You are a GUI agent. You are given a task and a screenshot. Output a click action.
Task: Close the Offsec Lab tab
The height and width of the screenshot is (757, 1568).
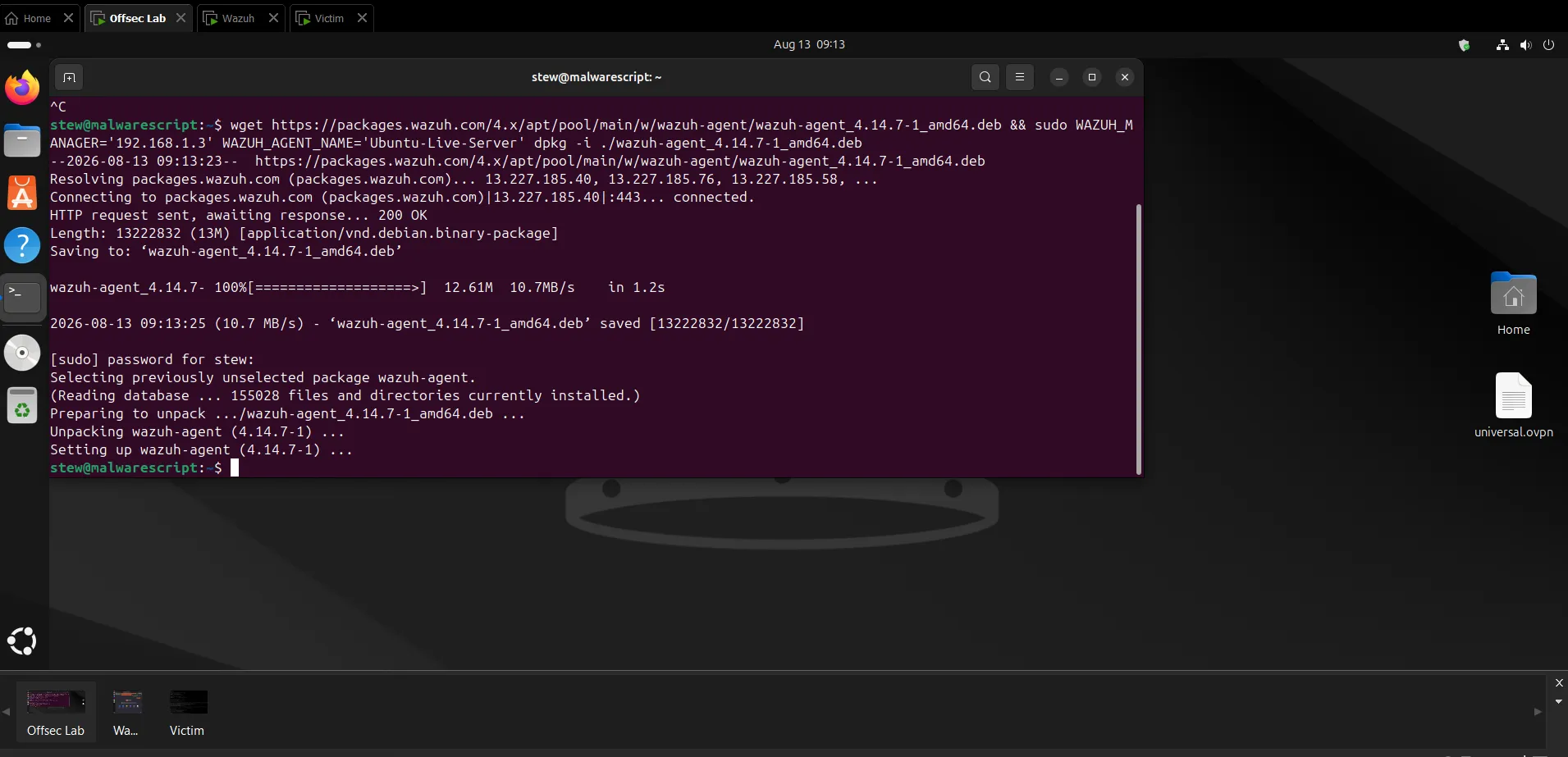tap(181, 18)
